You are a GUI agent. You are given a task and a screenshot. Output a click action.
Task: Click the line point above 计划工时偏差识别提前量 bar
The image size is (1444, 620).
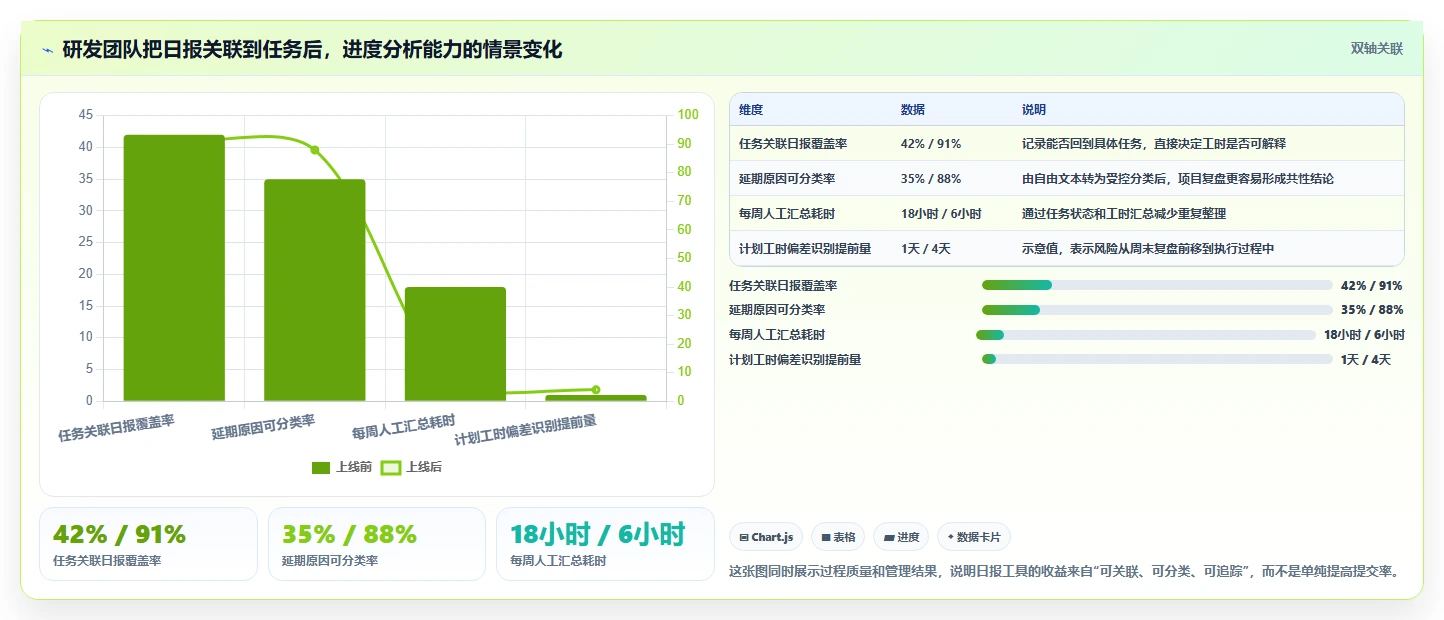(596, 390)
